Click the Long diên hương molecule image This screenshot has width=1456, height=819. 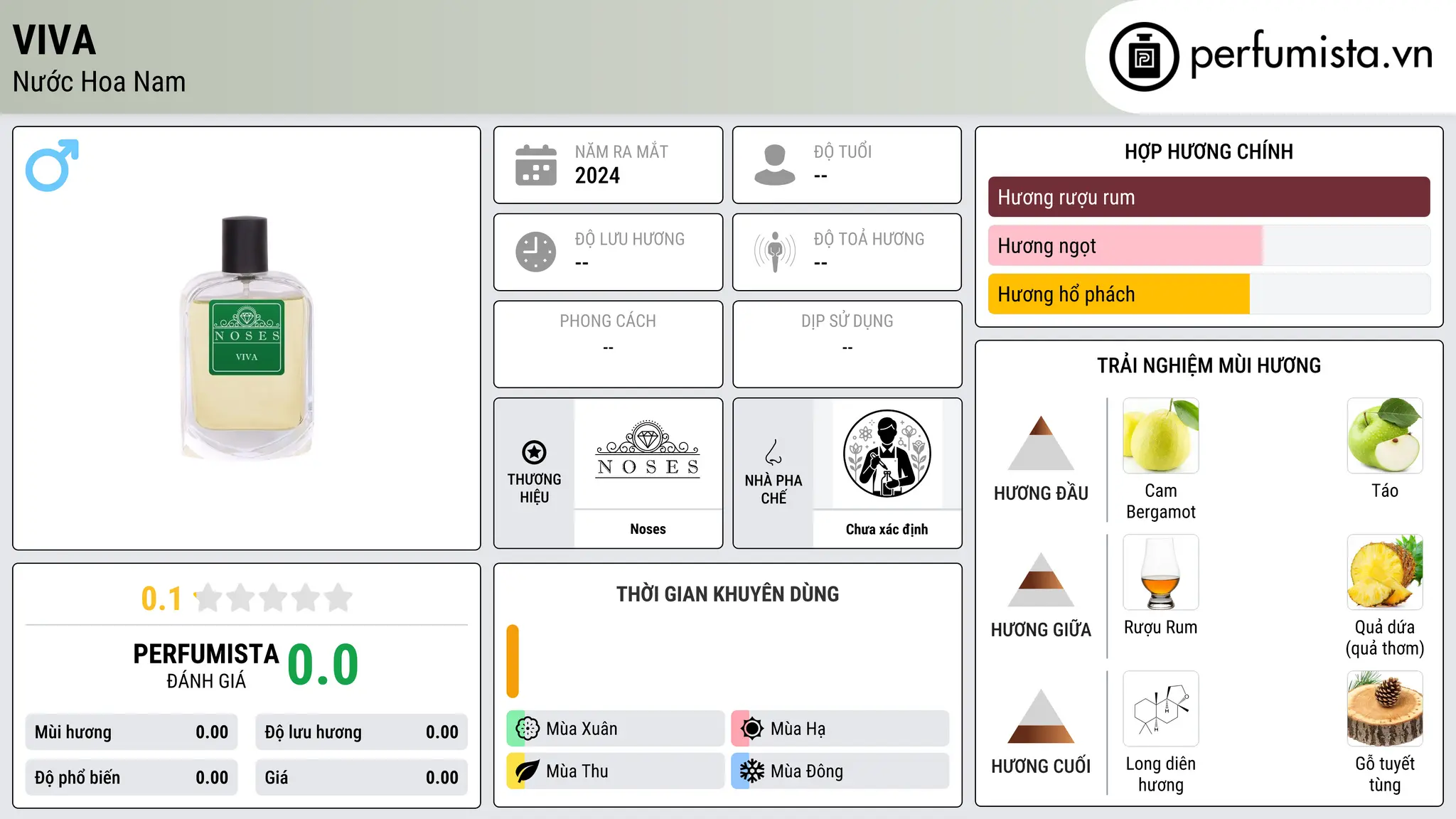point(1161,709)
